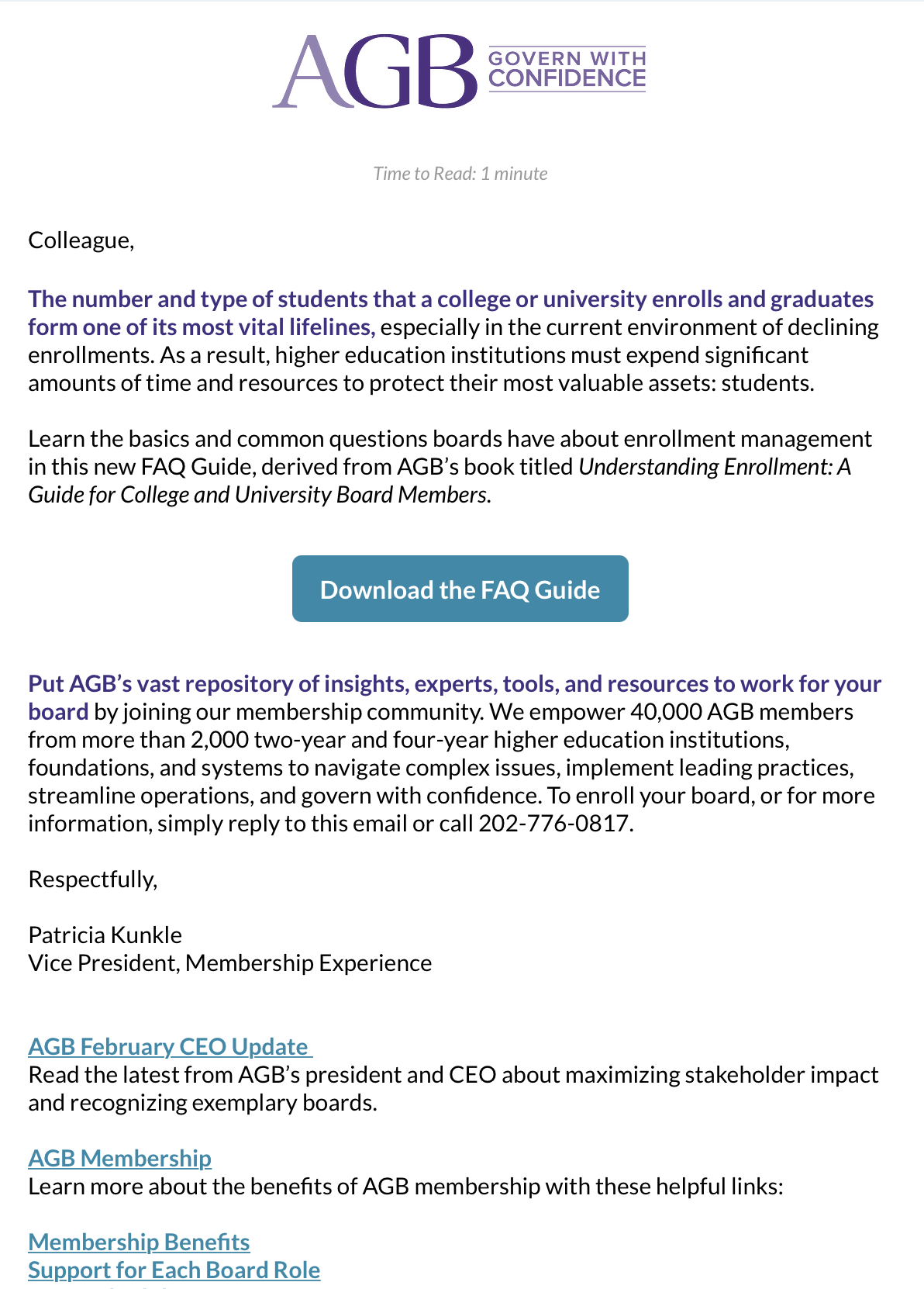Click the Read the latest from AGB's president text
The image size is (924, 1289).
(453, 1088)
